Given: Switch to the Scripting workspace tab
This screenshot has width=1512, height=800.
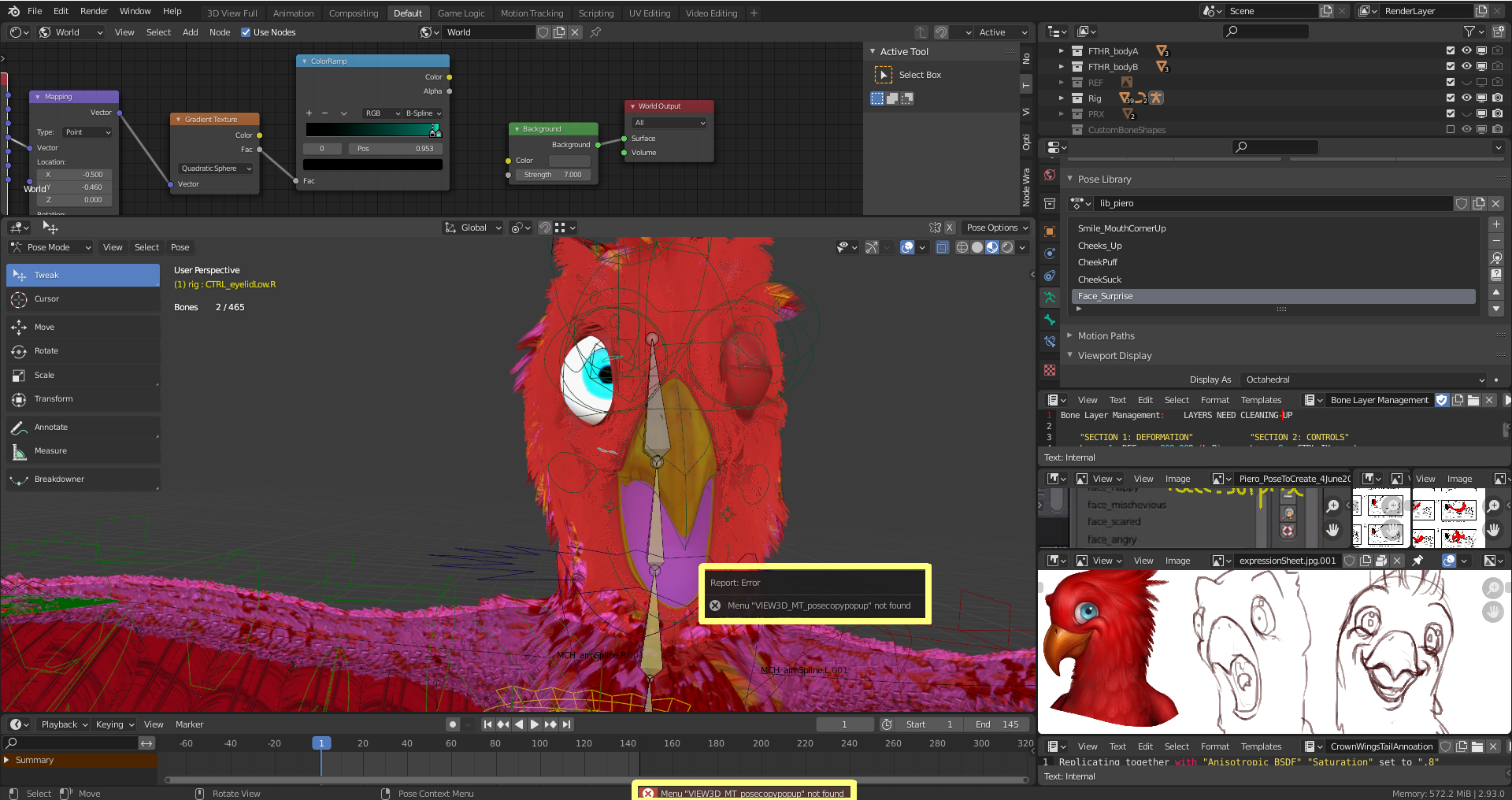Looking at the screenshot, I should coord(596,13).
